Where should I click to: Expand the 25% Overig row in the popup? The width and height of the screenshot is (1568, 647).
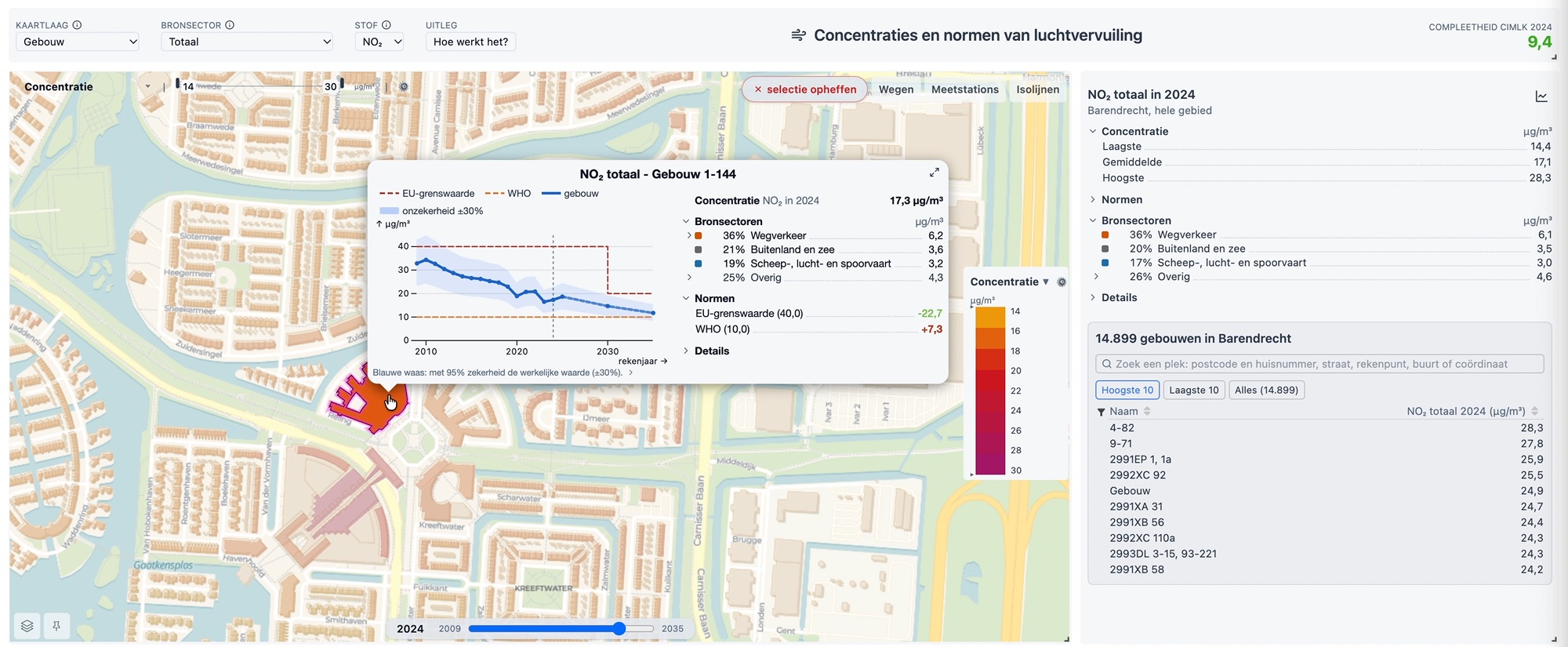[x=689, y=278]
